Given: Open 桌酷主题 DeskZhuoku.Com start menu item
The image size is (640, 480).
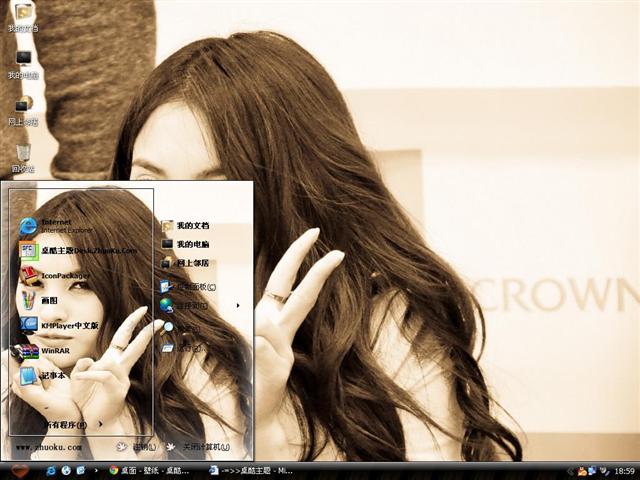Looking at the screenshot, I should pyautogui.click(x=78, y=251).
